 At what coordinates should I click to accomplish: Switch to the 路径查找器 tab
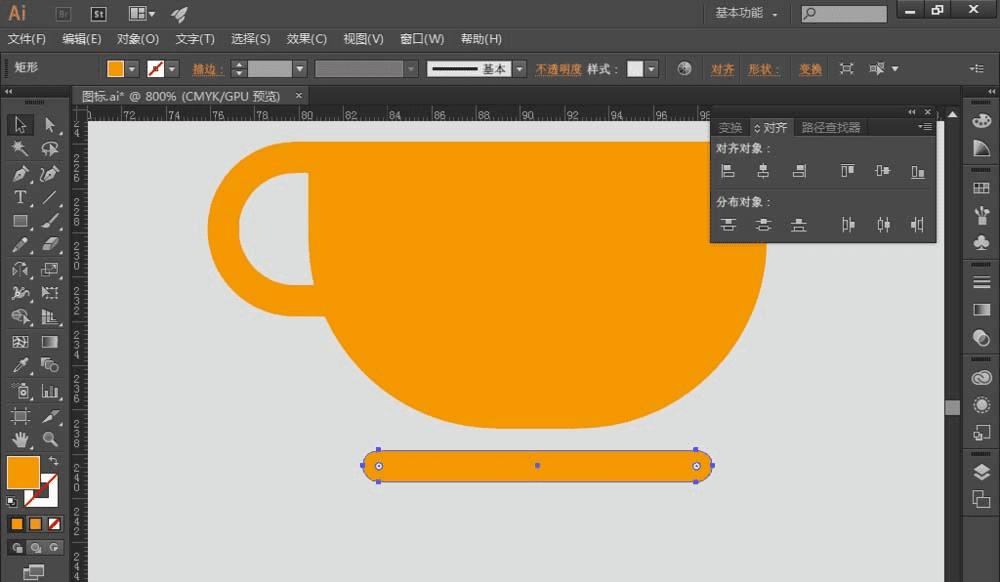(x=831, y=128)
